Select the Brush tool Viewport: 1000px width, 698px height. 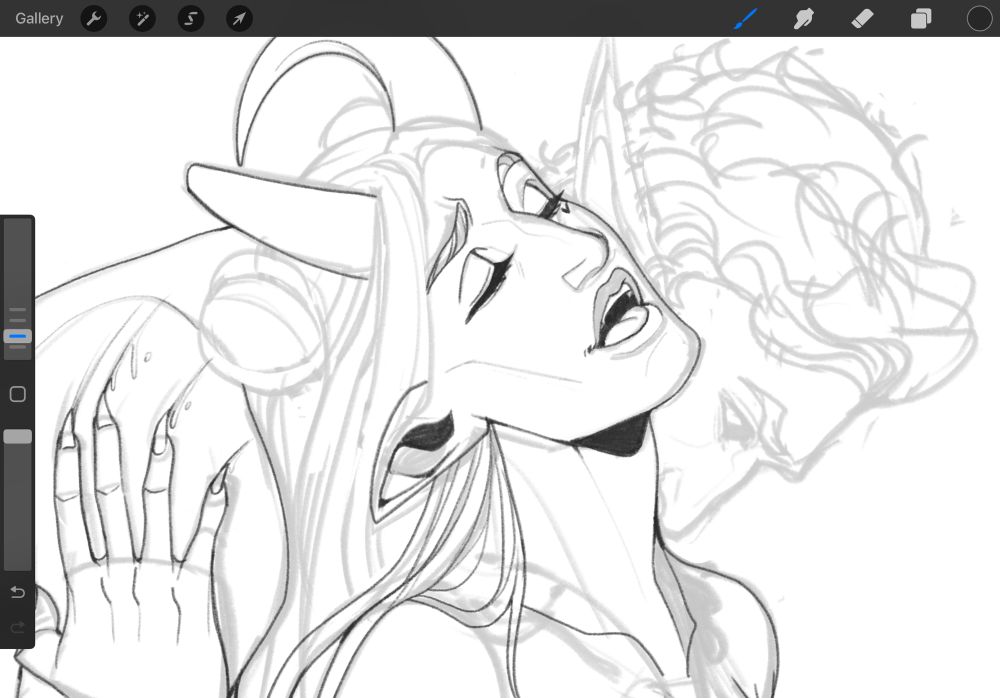pos(746,19)
